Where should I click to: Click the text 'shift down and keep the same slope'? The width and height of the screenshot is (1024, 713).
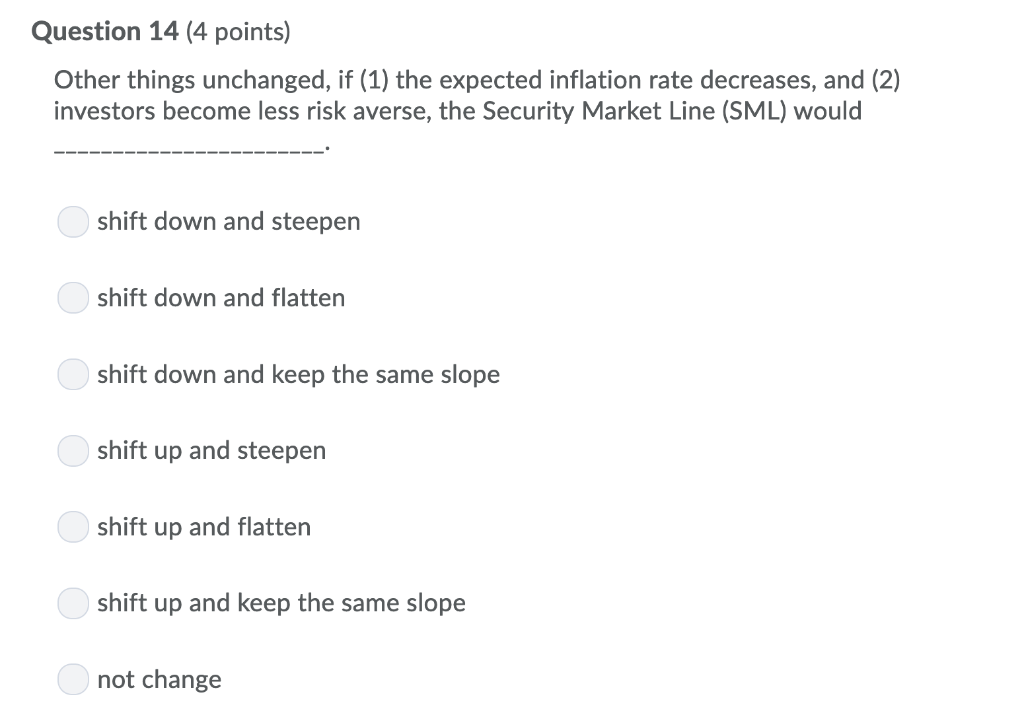coord(299,374)
